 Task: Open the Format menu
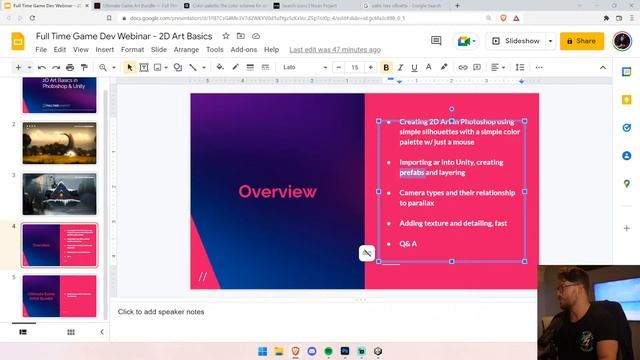coord(132,49)
